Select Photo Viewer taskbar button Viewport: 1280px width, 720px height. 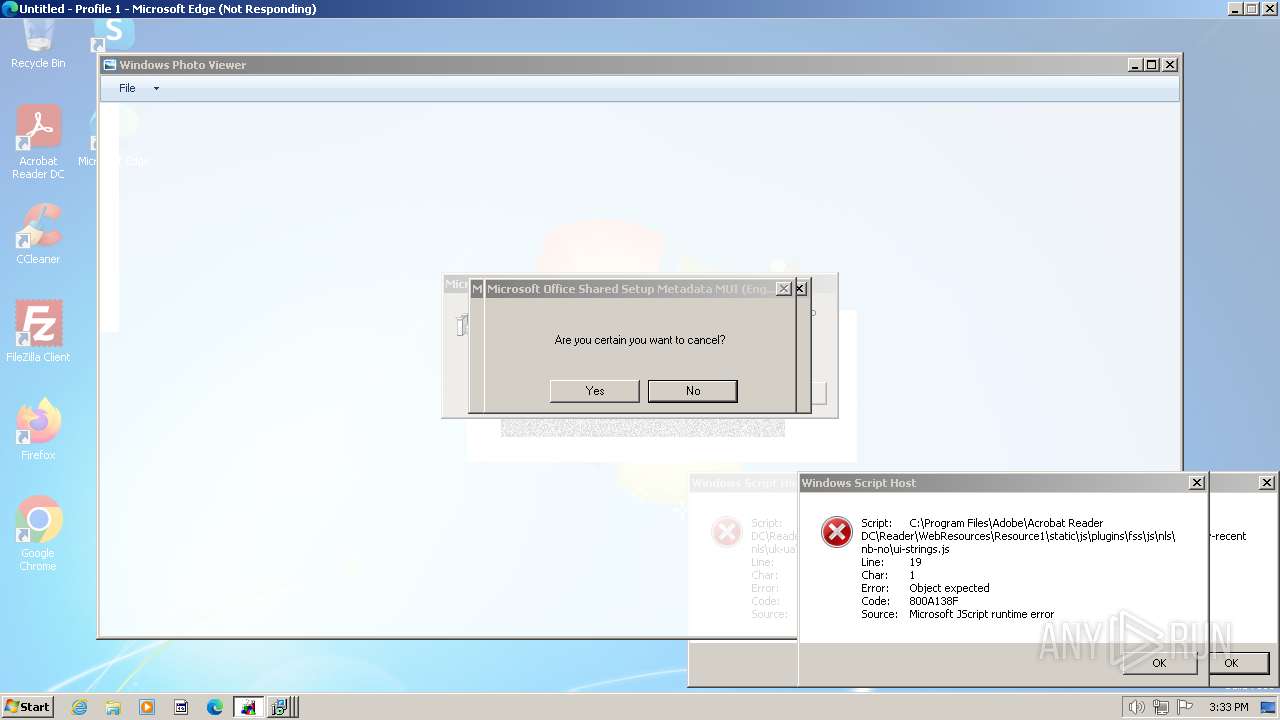[x=248, y=707]
